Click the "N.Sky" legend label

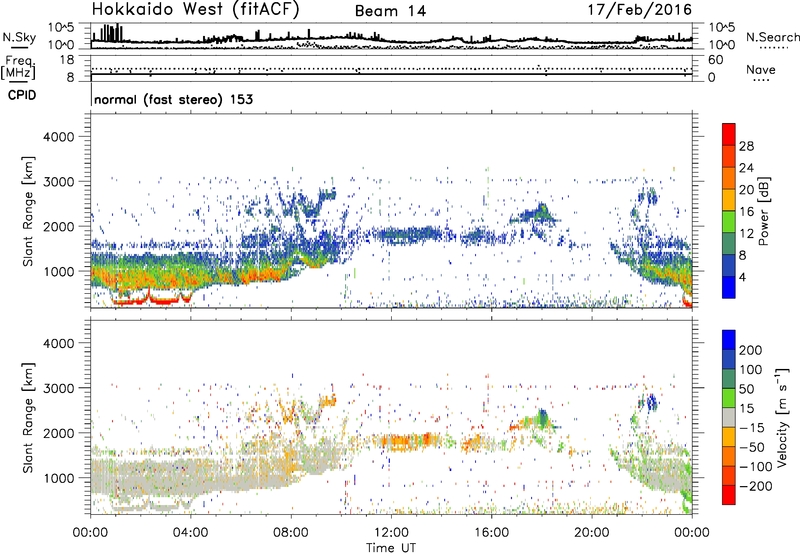tap(19, 37)
